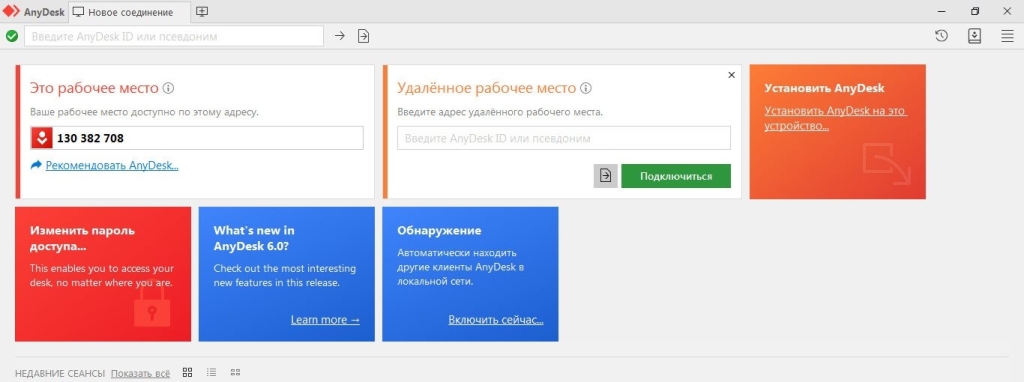Open the Изменить пароль доступа tile

[103, 274]
